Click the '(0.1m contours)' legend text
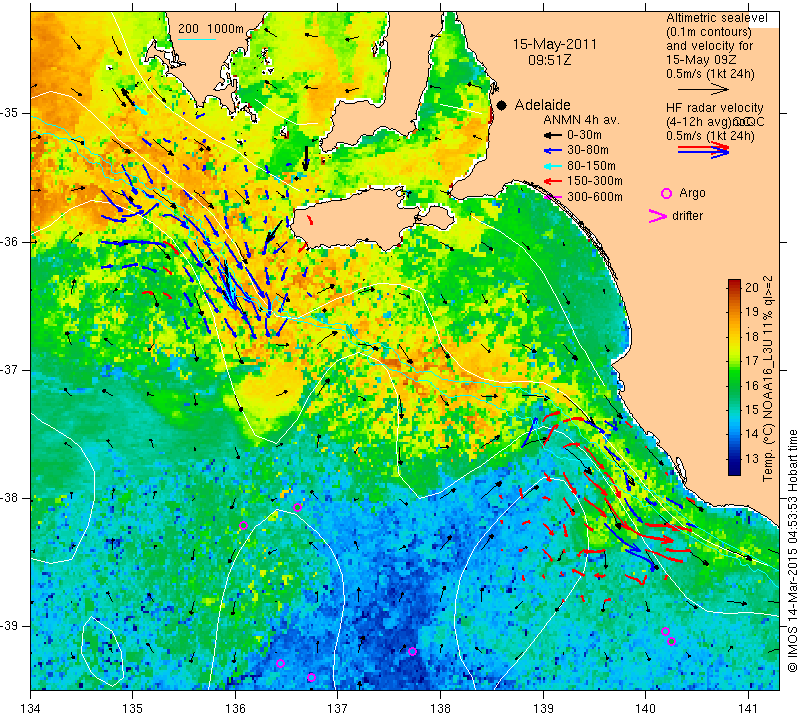Image resolution: width=800 pixels, height=720 pixels. pyautogui.click(x=708, y=32)
